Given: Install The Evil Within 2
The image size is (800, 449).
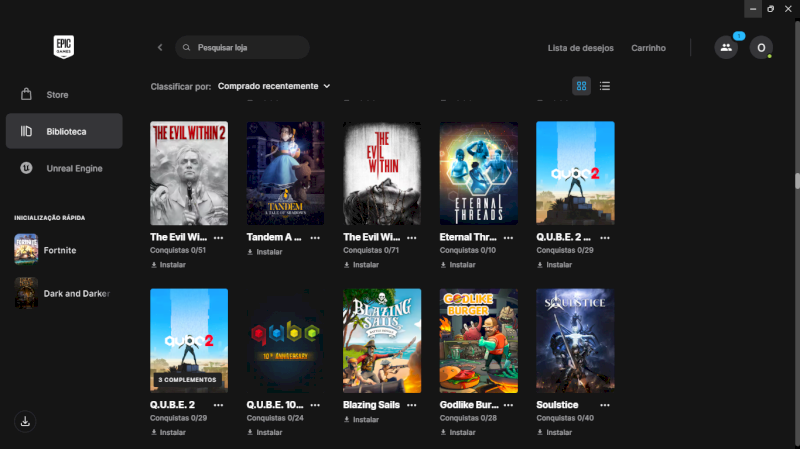Looking at the screenshot, I should [x=168, y=265].
